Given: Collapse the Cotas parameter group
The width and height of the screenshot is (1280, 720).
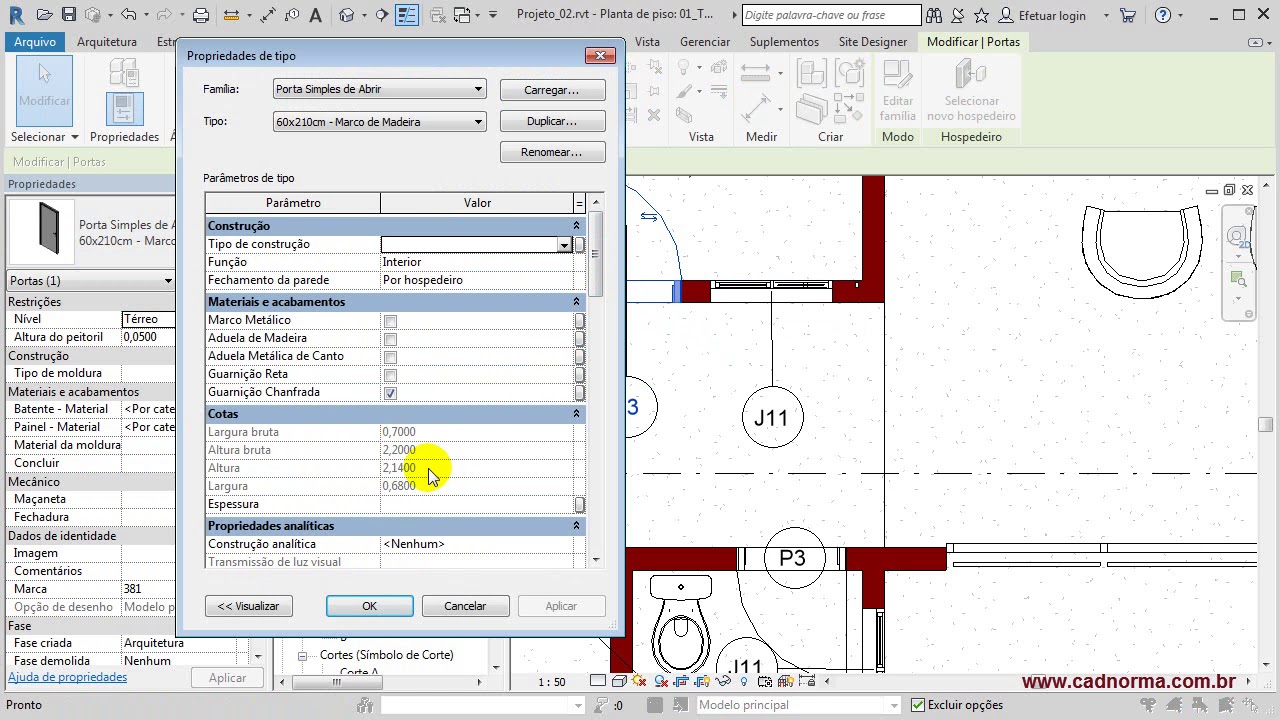Looking at the screenshot, I should (576, 414).
